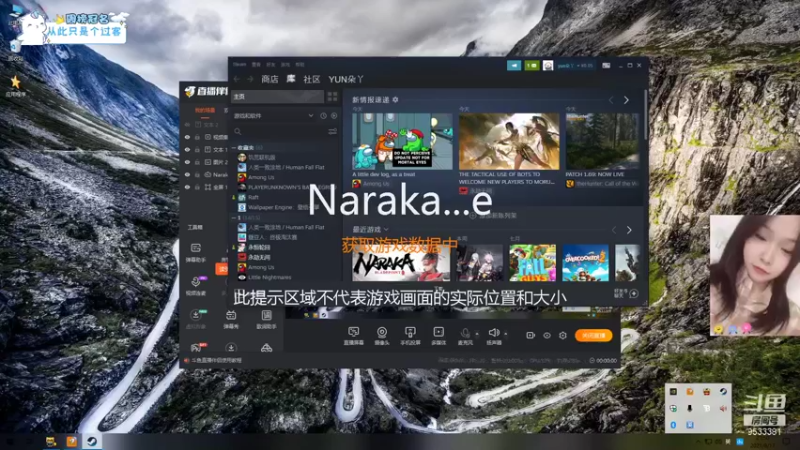The width and height of the screenshot is (800, 450).
Task: Open the 社区 community tab
Action: (312, 79)
